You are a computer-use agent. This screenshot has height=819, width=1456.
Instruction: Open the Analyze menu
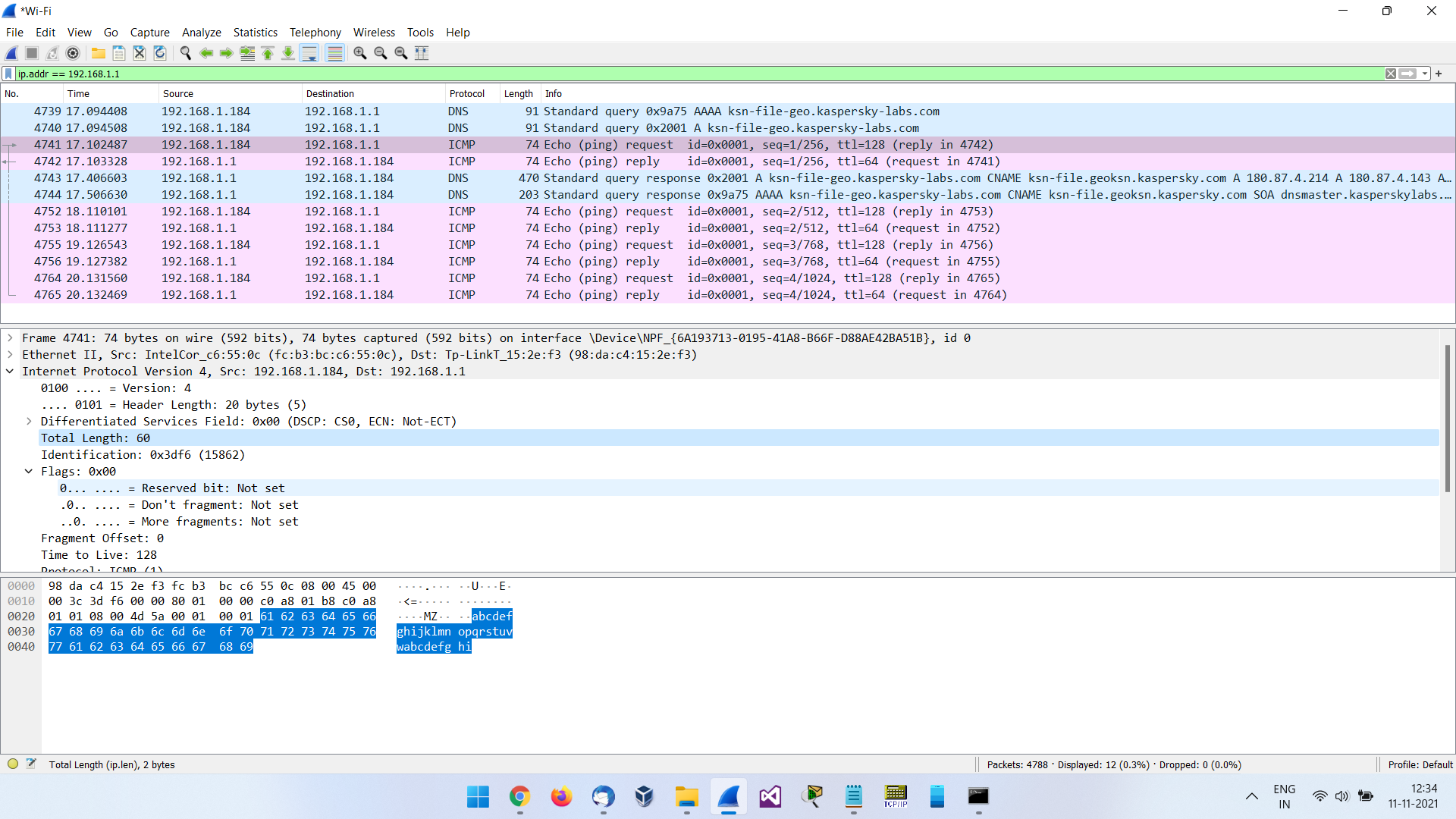(x=201, y=33)
